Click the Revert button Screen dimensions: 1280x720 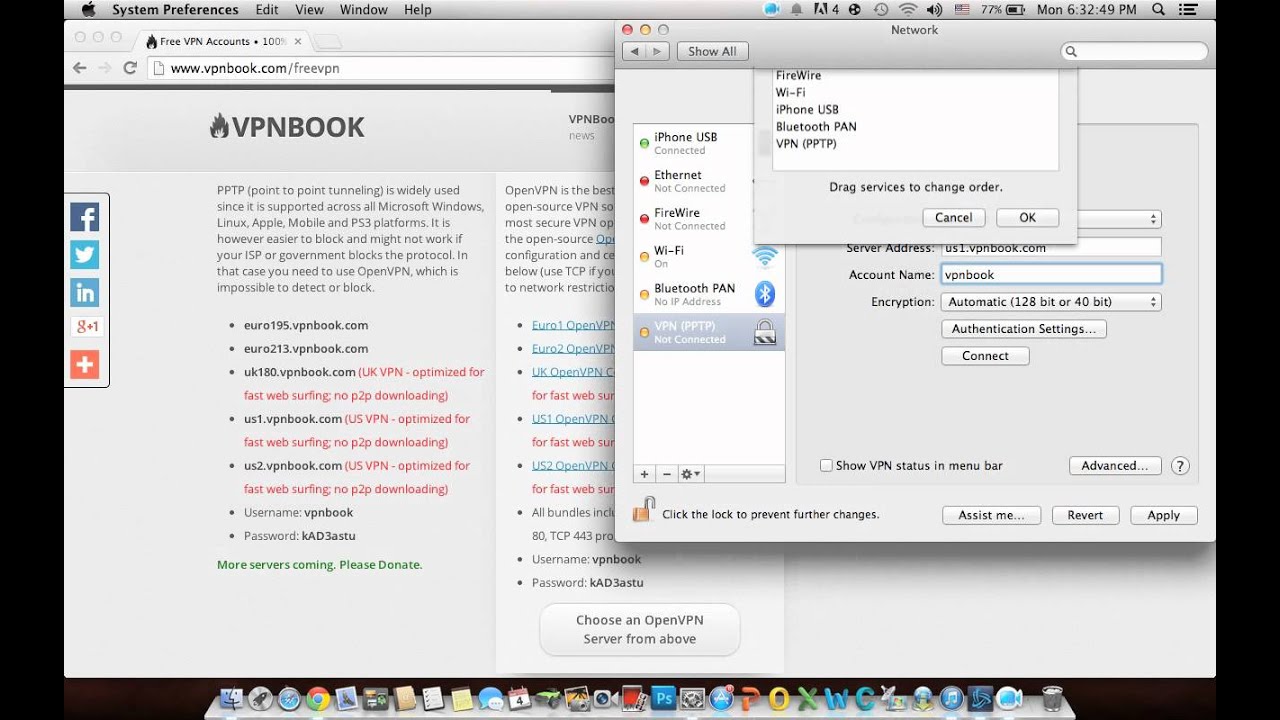[x=1085, y=516]
